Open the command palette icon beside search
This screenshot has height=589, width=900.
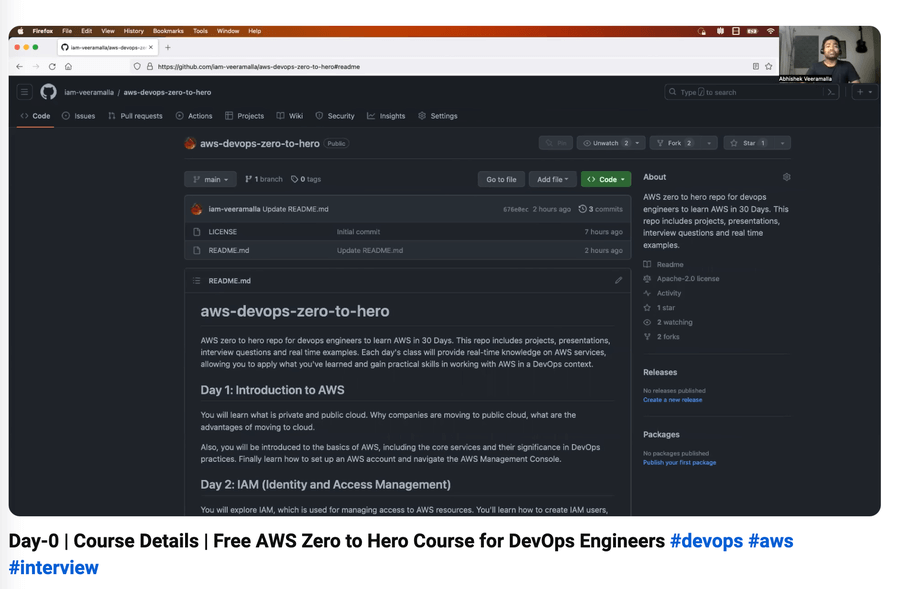point(831,92)
